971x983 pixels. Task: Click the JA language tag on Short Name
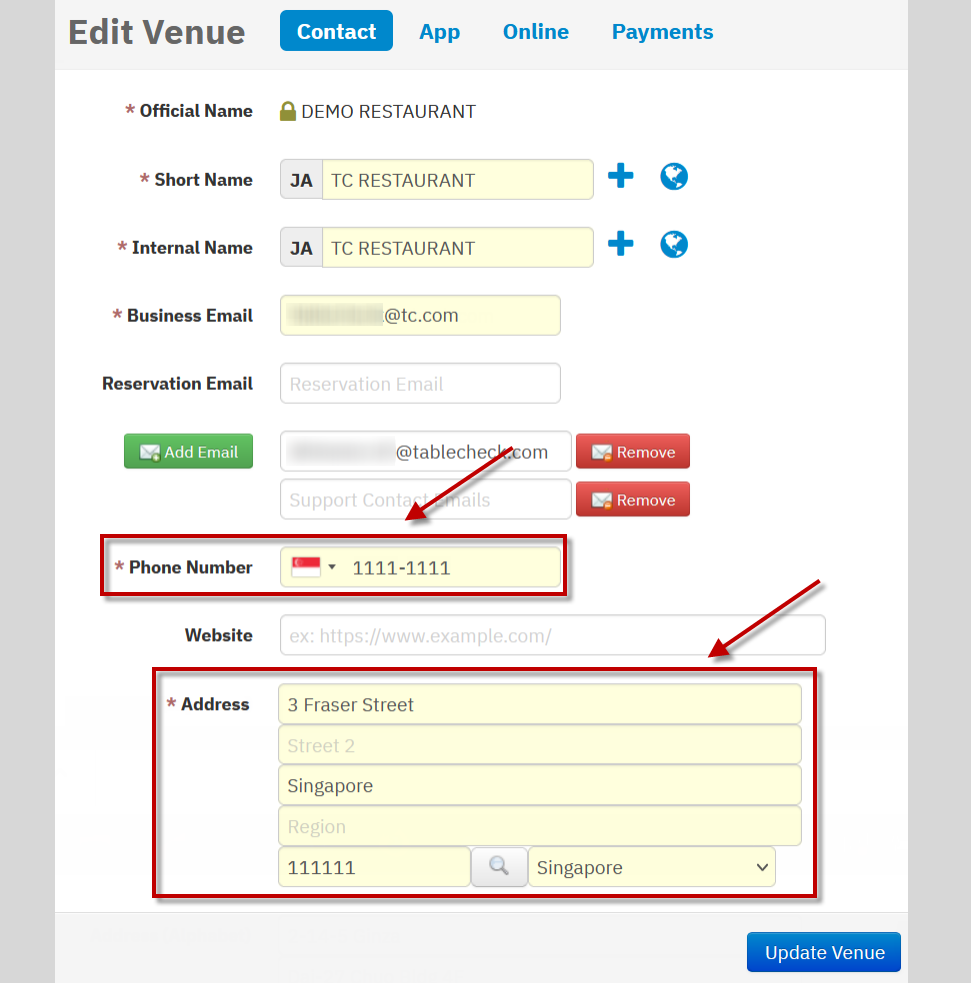tap(301, 180)
